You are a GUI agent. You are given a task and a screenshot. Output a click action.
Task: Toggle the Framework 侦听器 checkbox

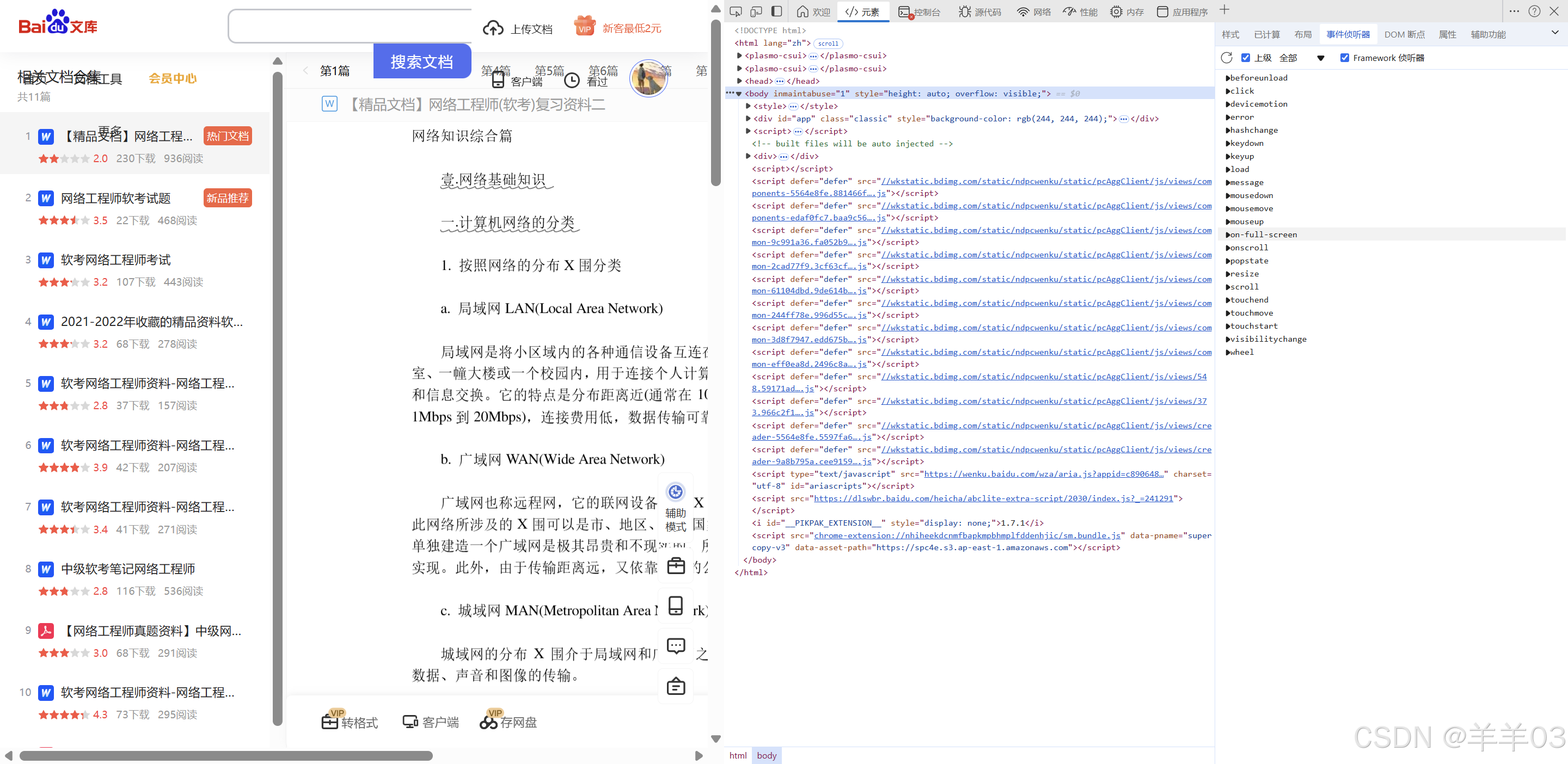pyautogui.click(x=1345, y=58)
